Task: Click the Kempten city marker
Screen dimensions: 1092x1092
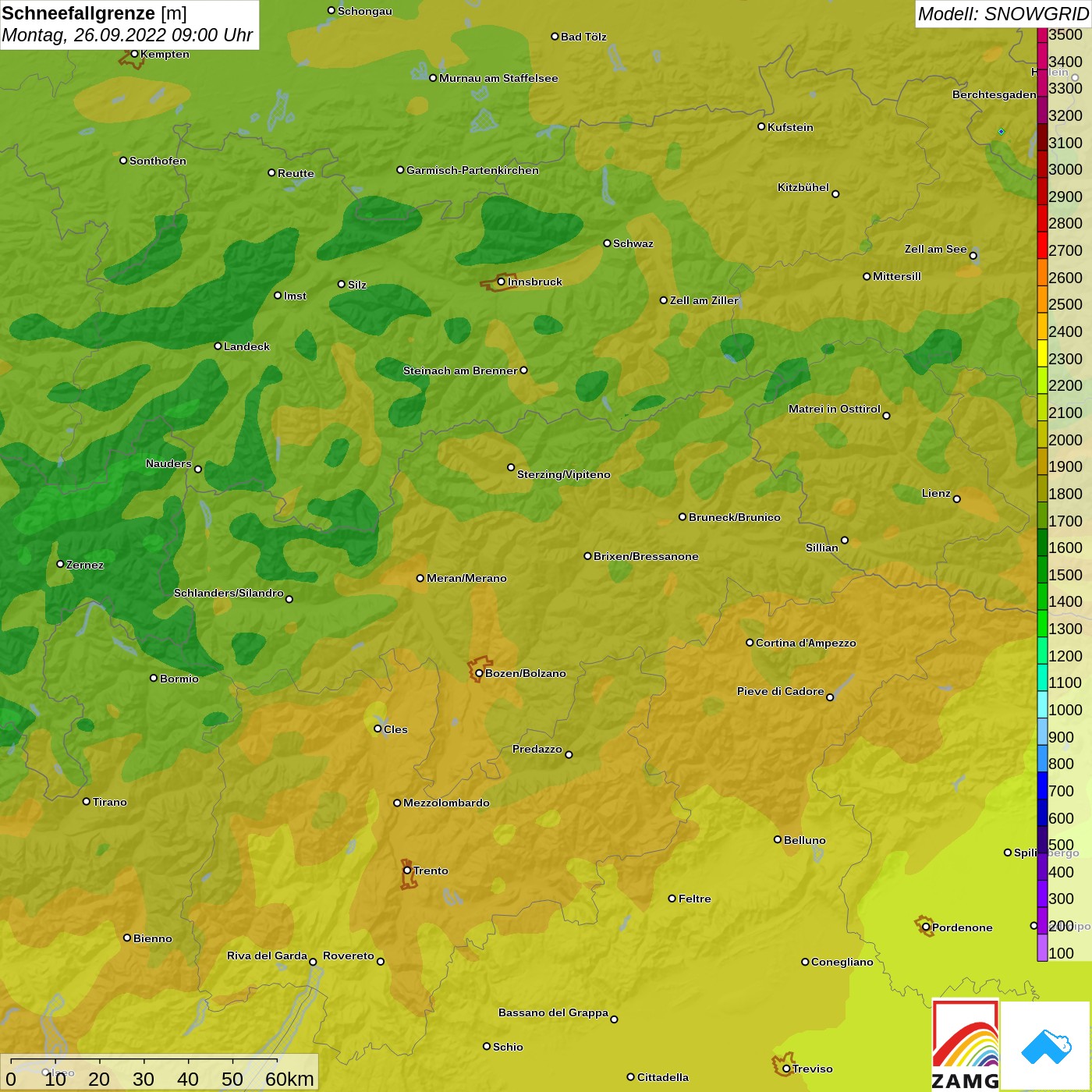Action: [134, 54]
